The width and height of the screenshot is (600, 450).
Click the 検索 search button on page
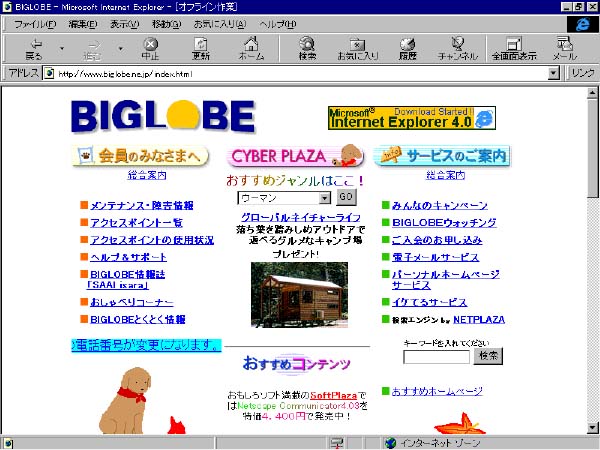click(x=488, y=356)
